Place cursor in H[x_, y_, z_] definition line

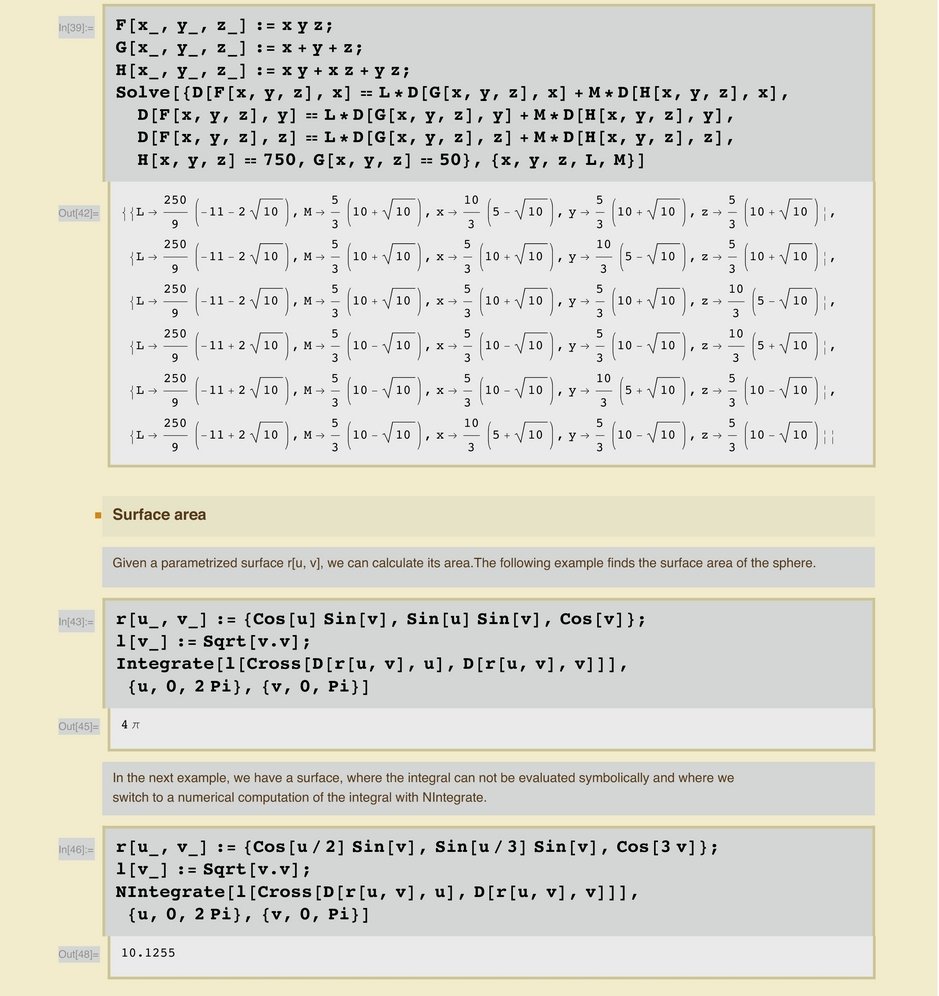(x=262, y=70)
